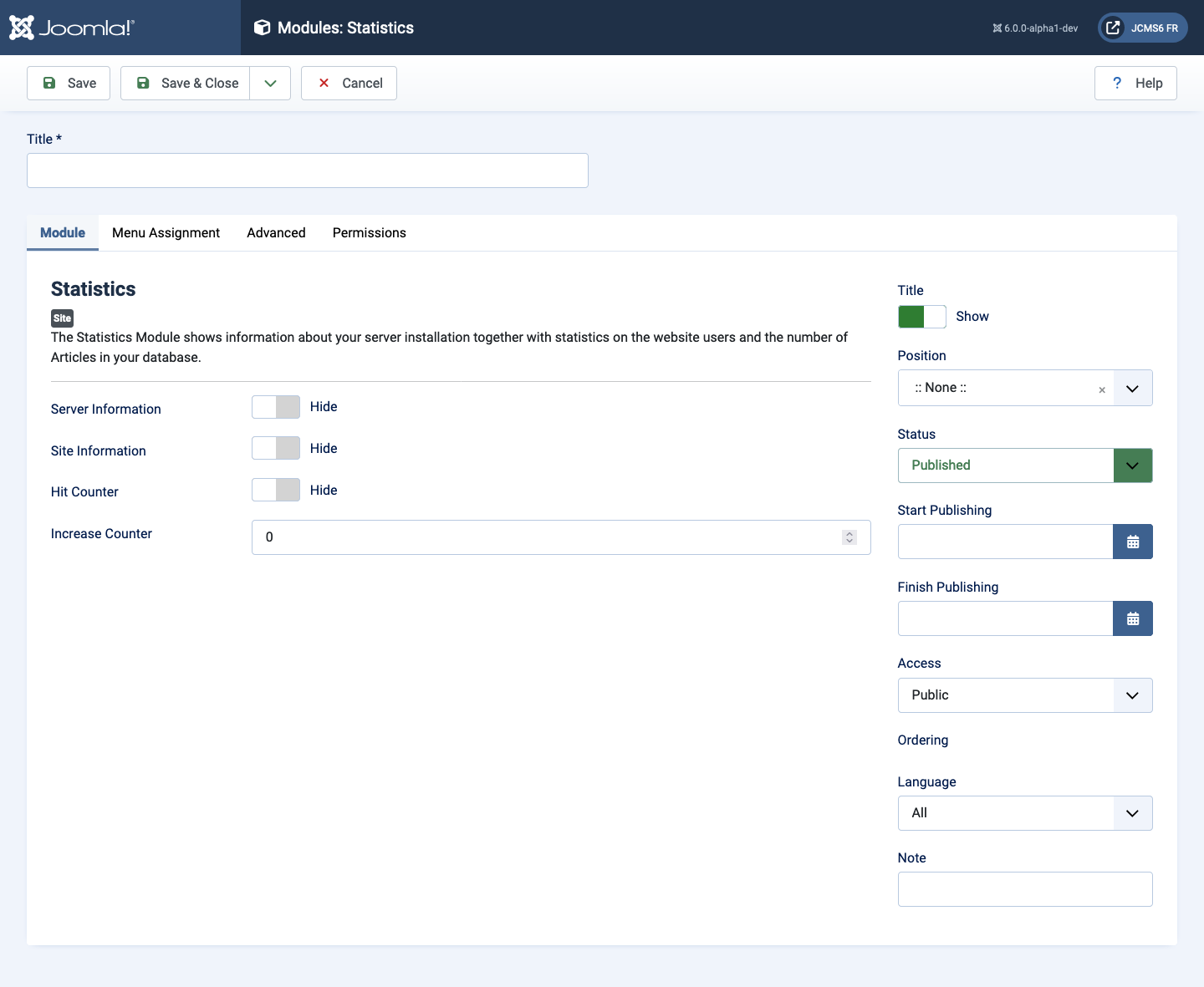Viewport: 1204px width, 987px height.
Task: Toggle Server Information switch
Action: pos(276,407)
